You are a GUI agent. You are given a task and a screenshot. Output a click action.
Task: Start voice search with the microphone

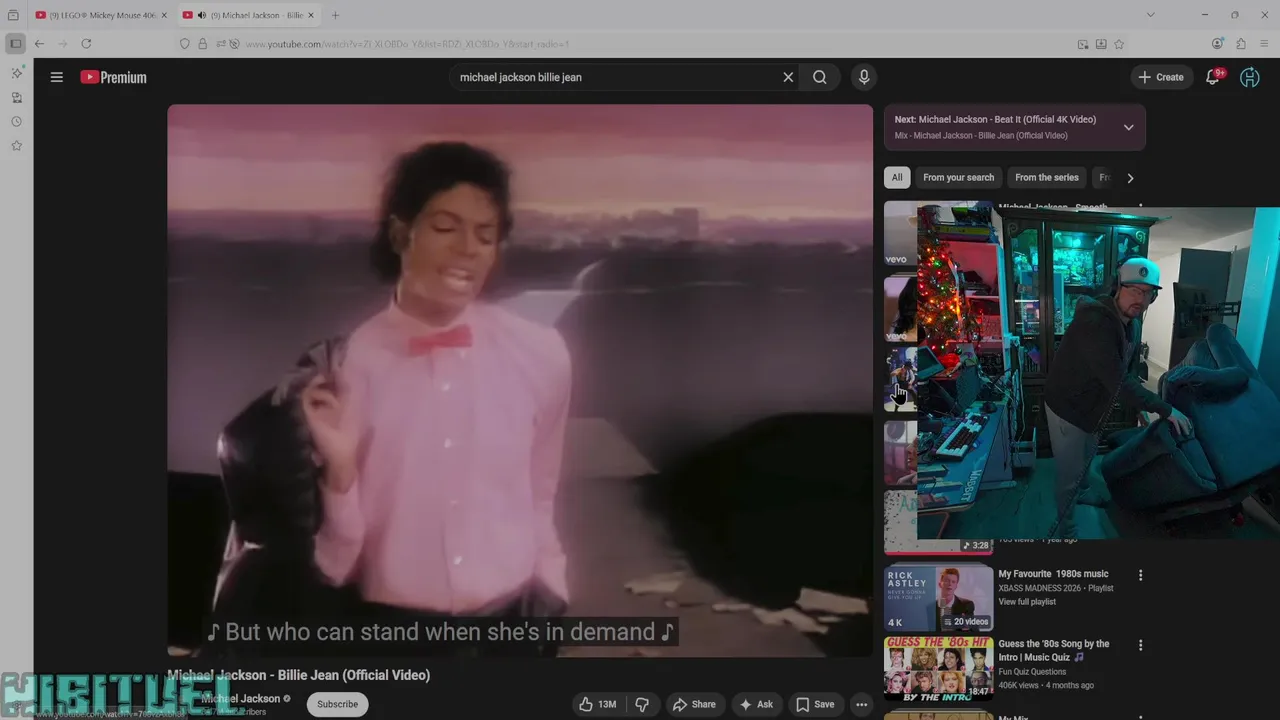(x=864, y=77)
